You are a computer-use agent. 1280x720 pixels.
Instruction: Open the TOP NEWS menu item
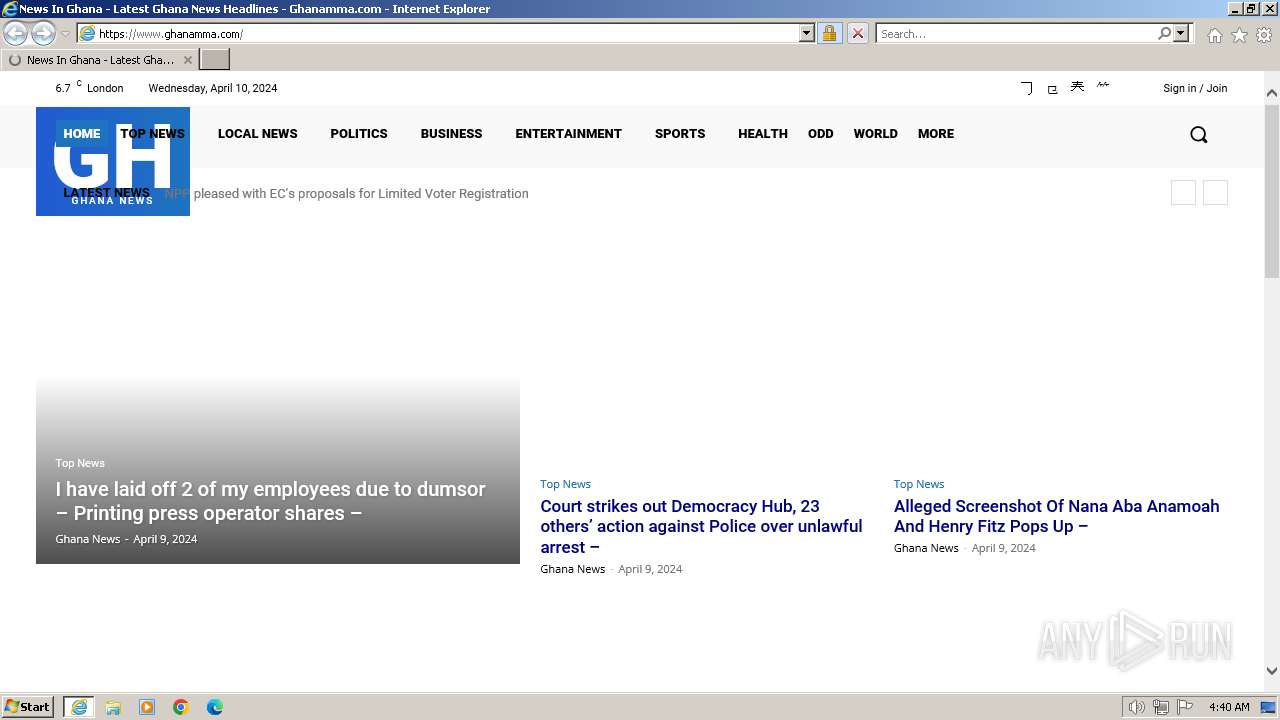pos(152,134)
